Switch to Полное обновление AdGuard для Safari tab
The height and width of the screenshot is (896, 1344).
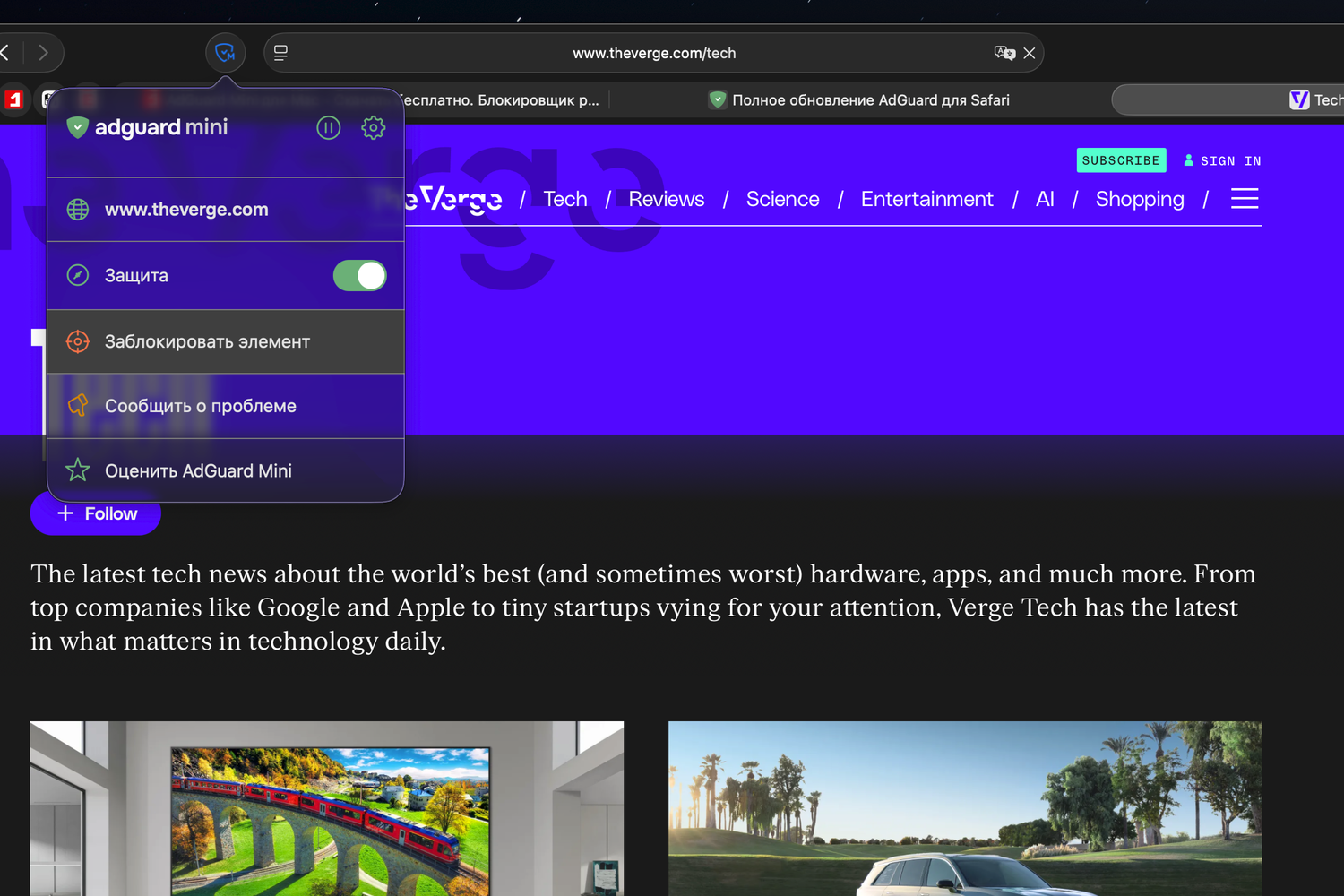tap(859, 100)
